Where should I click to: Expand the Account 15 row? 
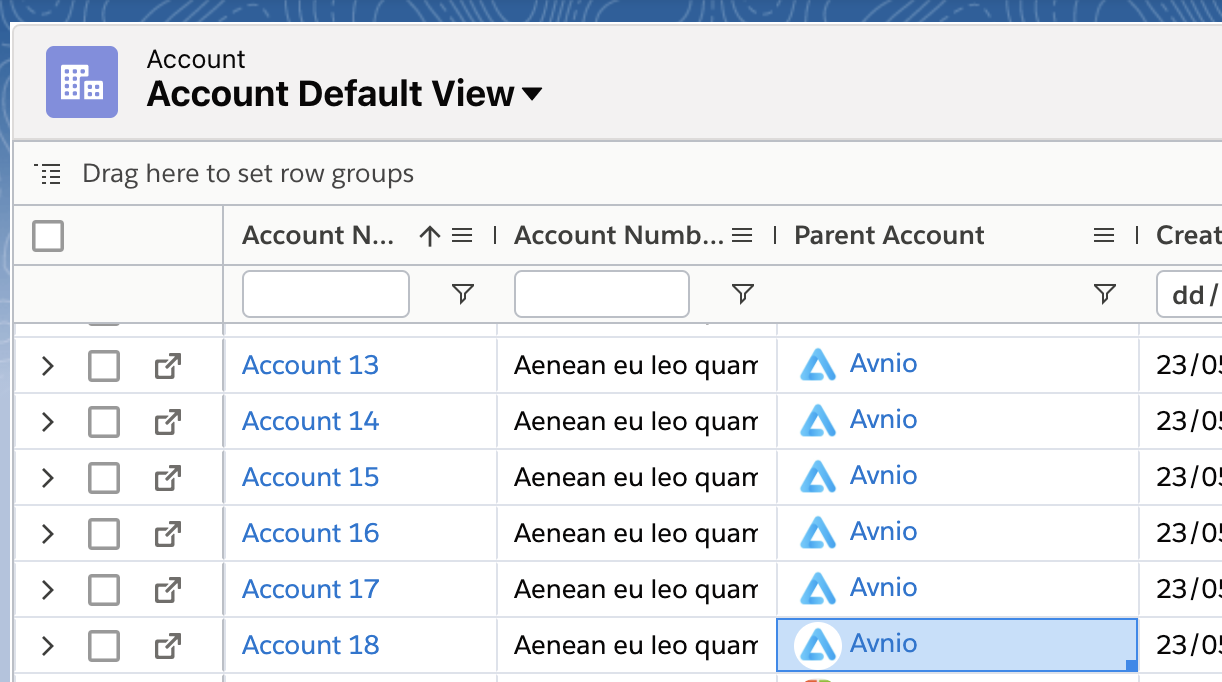(x=47, y=478)
